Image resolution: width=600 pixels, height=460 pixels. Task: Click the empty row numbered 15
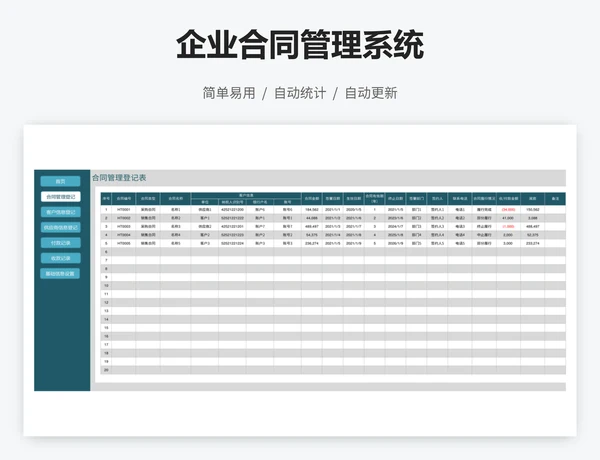pyautogui.click(x=333, y=328)
